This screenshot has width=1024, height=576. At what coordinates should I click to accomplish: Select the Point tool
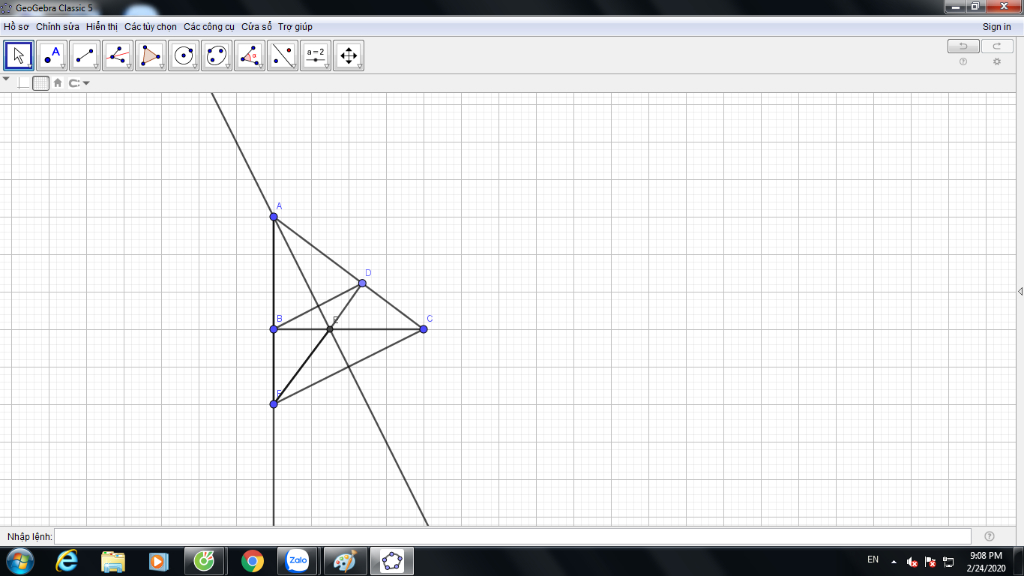click(52, 56)
